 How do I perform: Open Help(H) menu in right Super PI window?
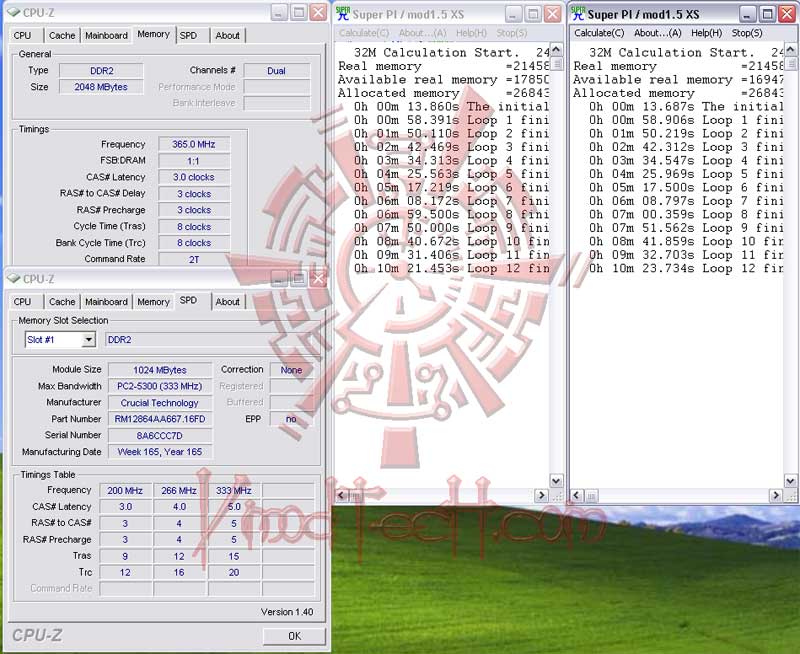click(x=706, y=33)
